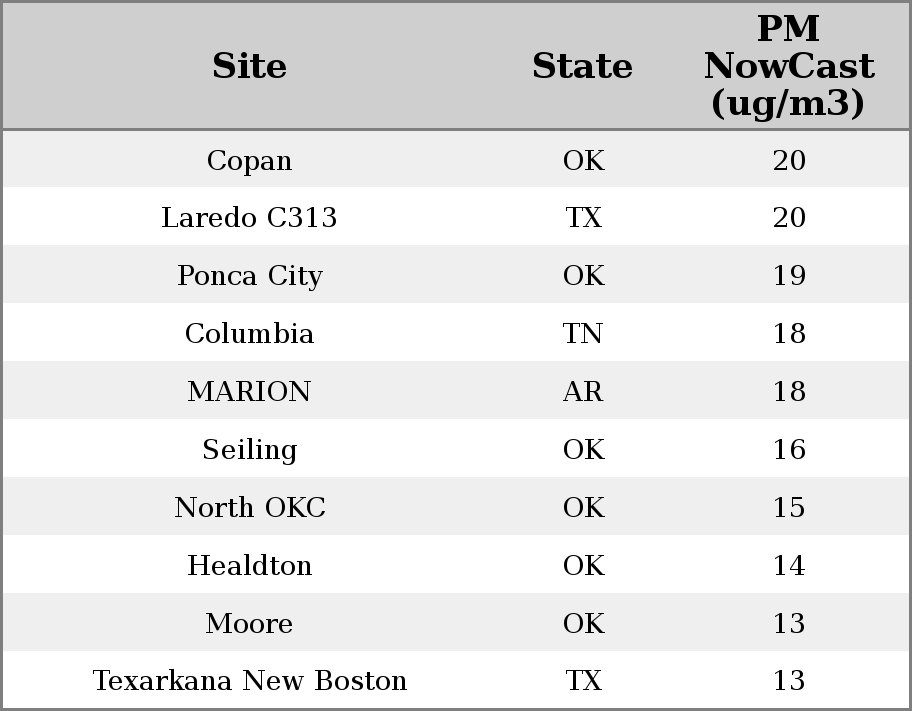The height and width of the screenshot is (711, 912).
Task: Click the Moore site name
Action: 249,624
